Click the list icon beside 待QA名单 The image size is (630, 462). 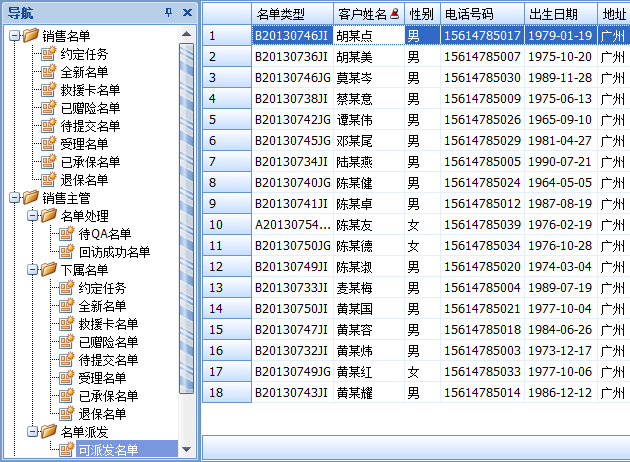(67, 234)
